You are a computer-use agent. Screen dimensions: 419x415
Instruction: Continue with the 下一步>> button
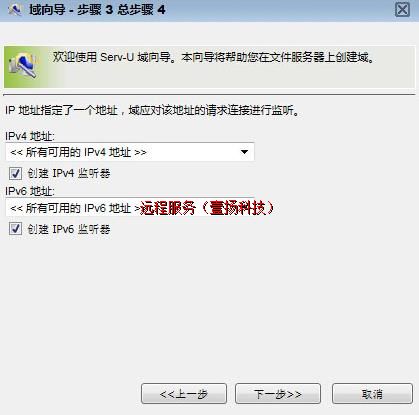278,394
